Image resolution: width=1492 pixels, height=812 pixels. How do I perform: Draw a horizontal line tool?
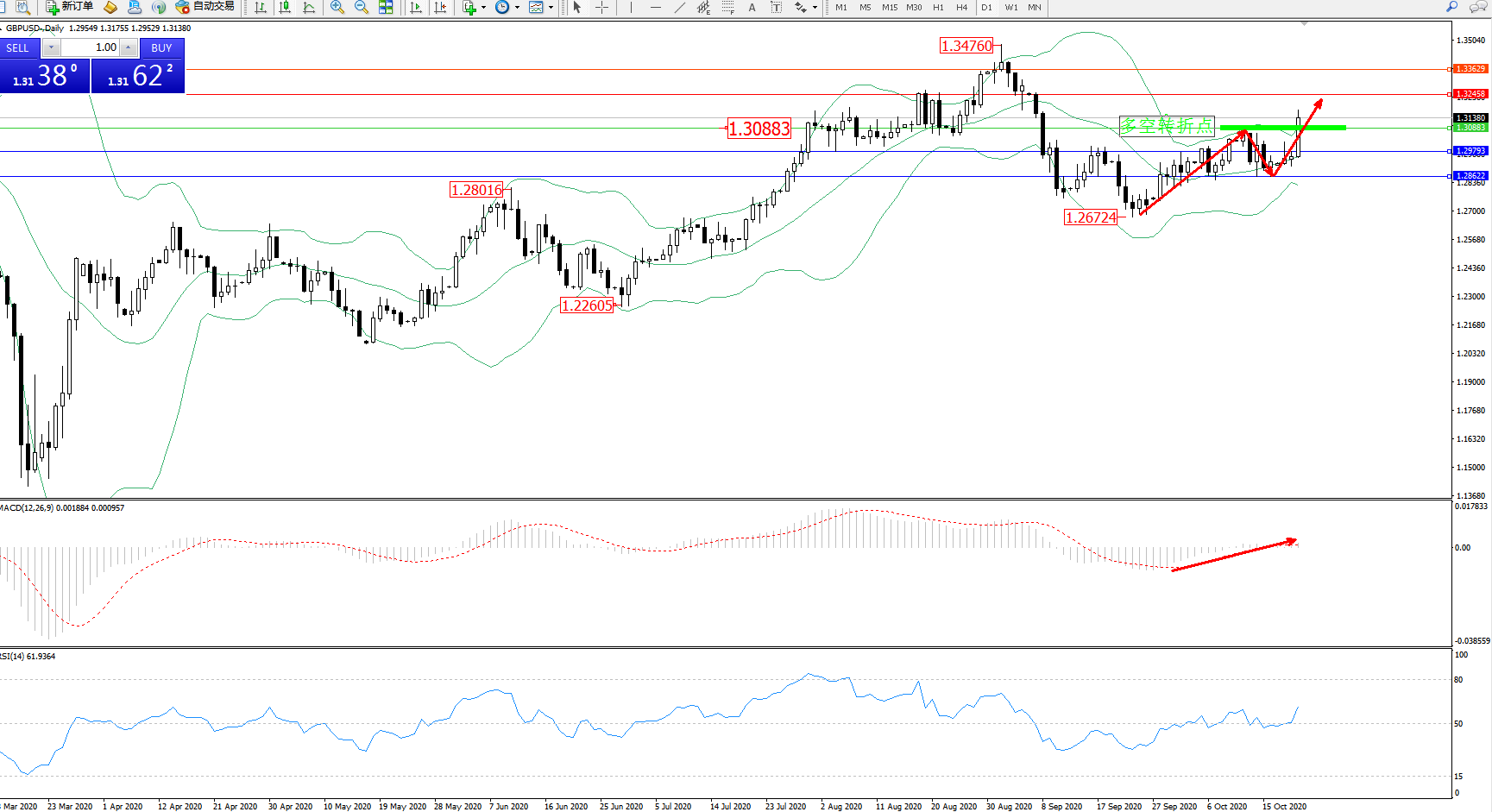(x=656, y=7)
